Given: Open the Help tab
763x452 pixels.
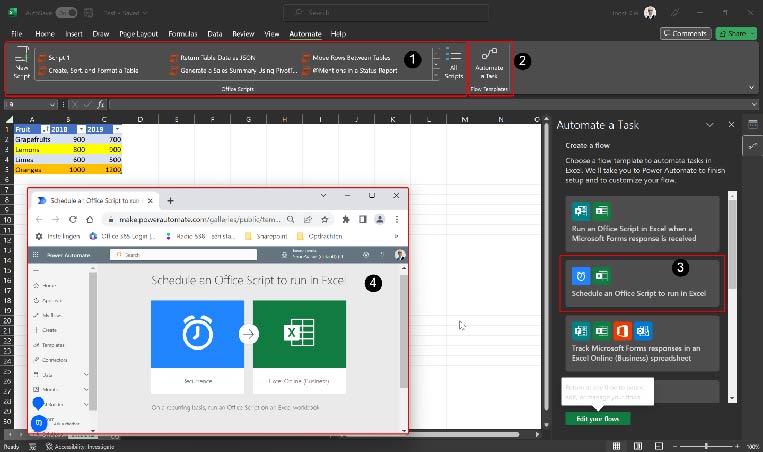Looking at the screenshot, I should (x=338, y=34).
